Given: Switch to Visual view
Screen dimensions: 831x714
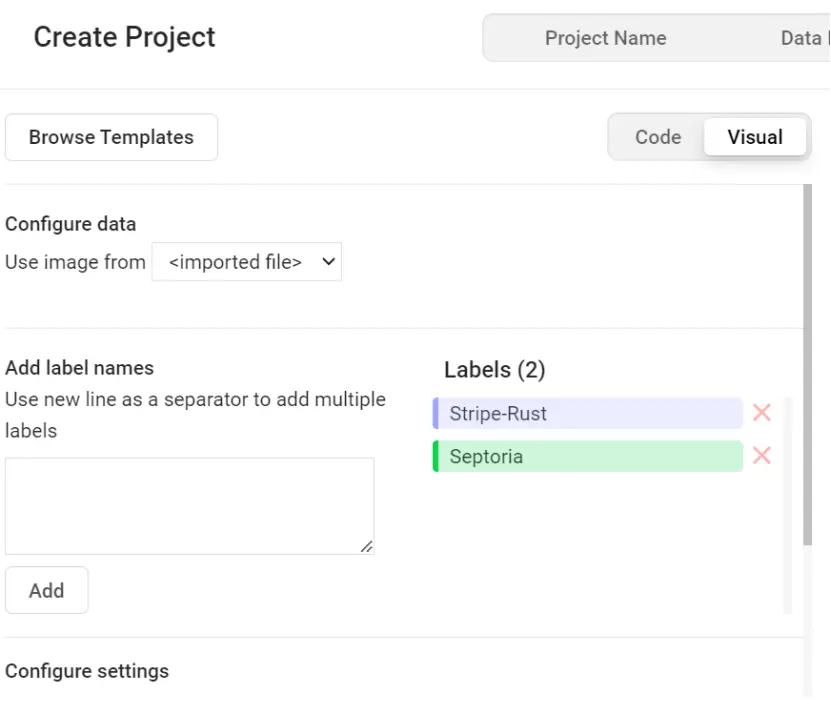Looking at the screenshot, I should click(755, 137).
